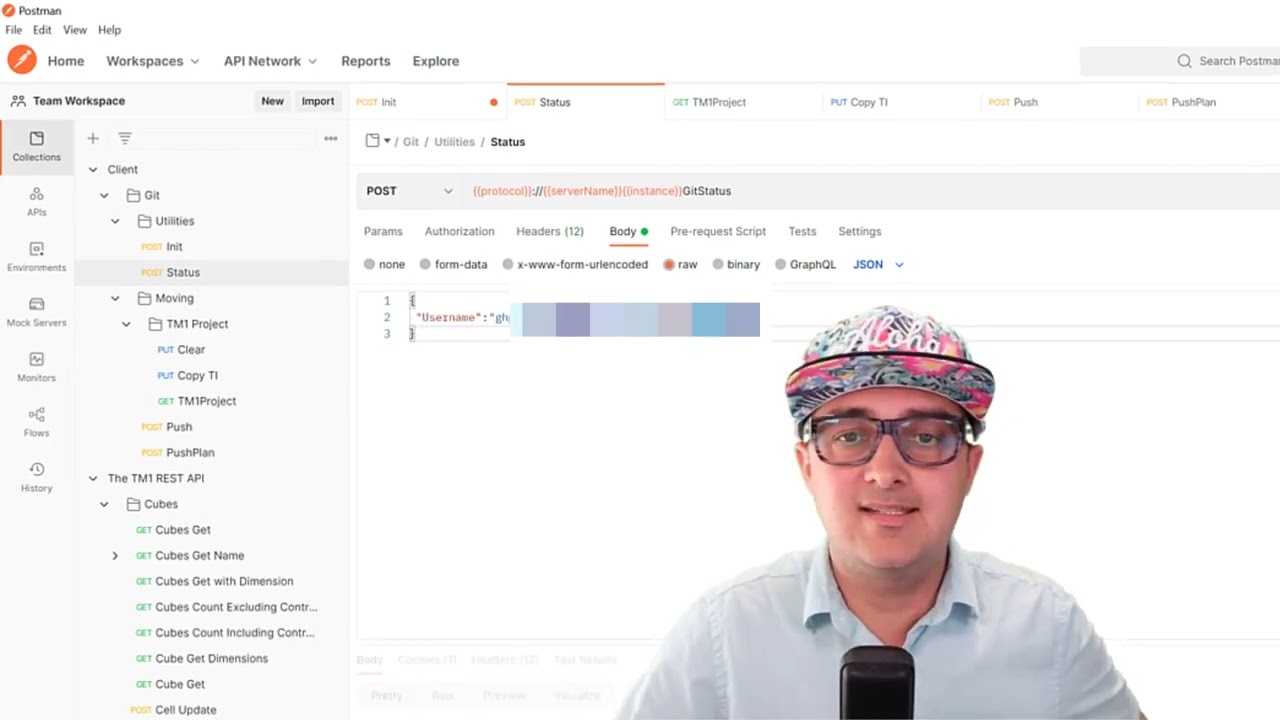Collapse the TM1 Project folder chevron

click(x=126, y=324)
